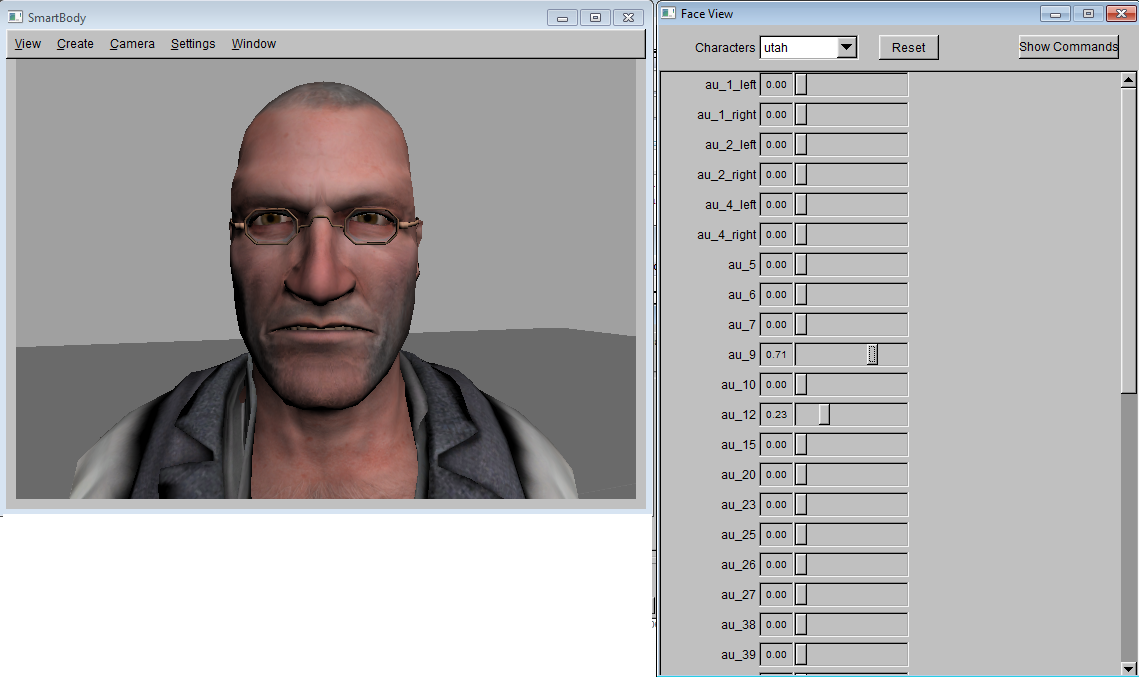Click the au_38 slider handle
This screenshot has height=677, width=1139.
pyautogui.click(x=801, y=624)
